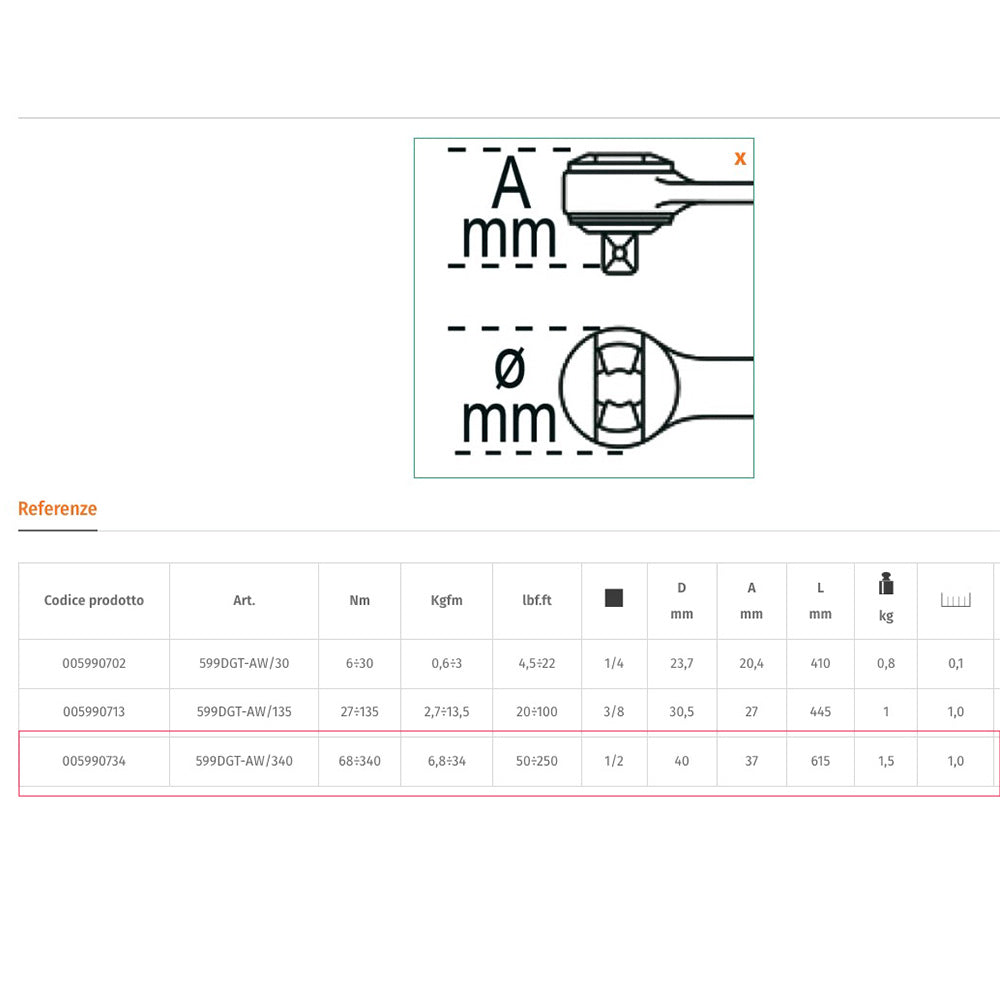The image size is (1000, 1000).
Task: Click the 410 length value
Action: [820, 663]
